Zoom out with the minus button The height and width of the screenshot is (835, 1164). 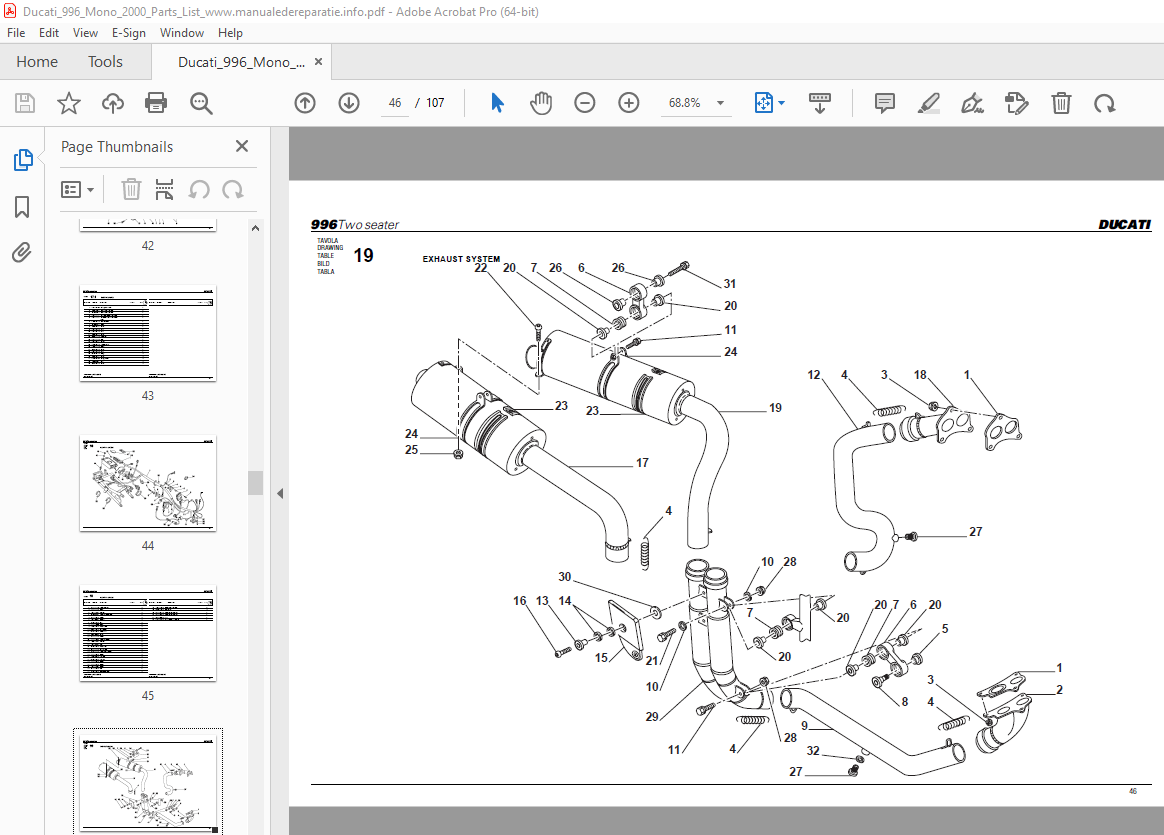(585, 103)
